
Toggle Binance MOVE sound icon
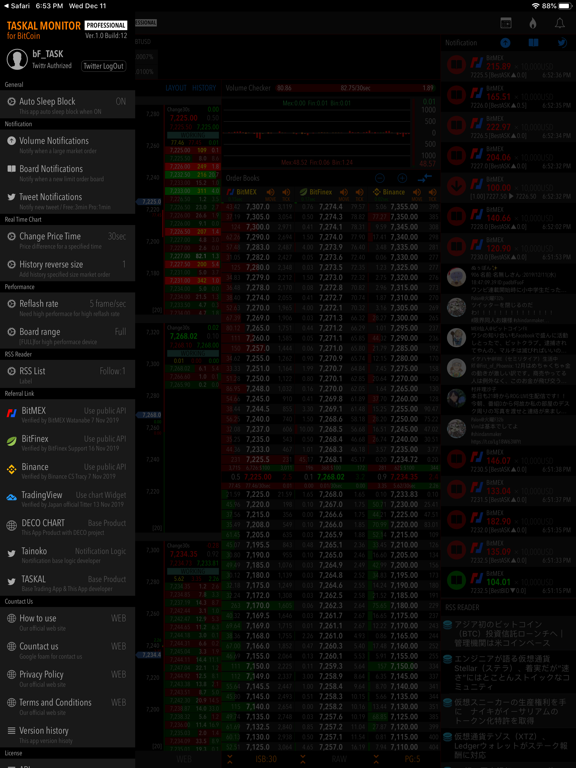click(417, 193)
